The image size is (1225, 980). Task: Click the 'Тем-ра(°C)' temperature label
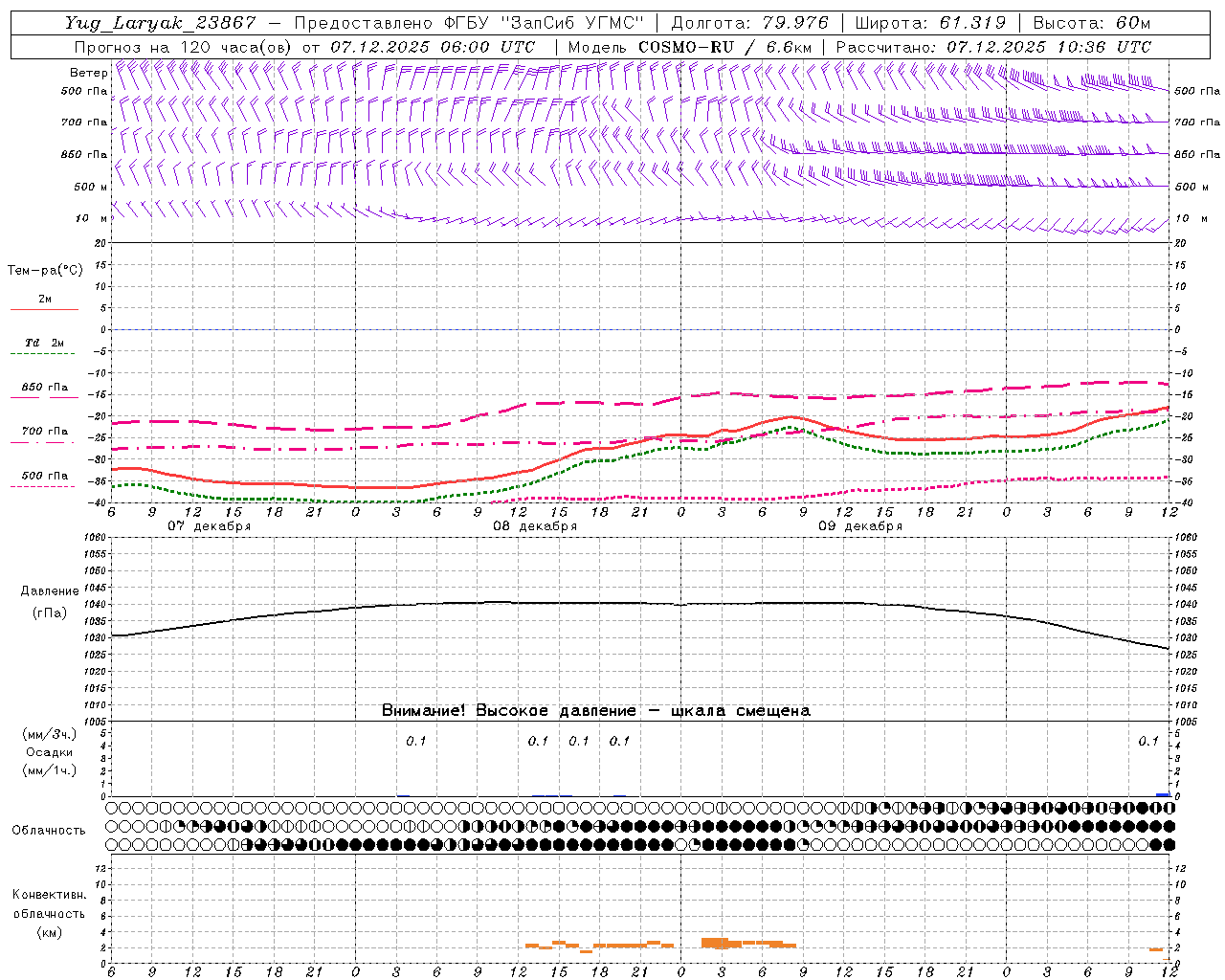pyautogui.click(x=45, y=271)
